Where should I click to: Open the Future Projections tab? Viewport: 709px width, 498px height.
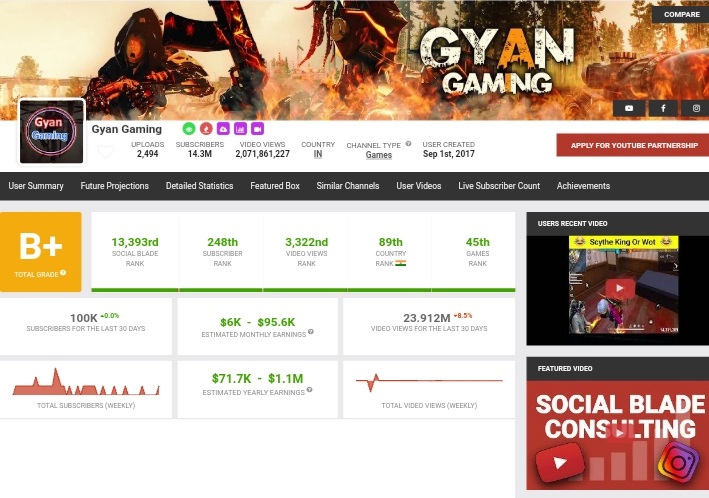[x=114, y=186]
